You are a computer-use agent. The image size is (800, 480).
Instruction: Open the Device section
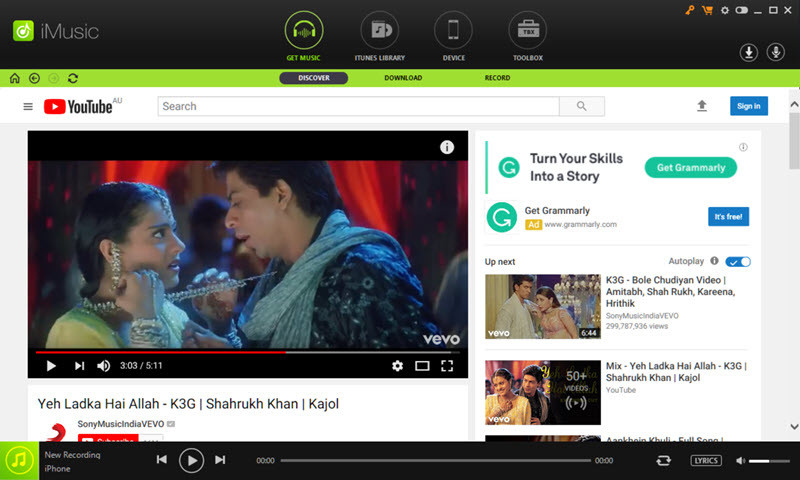(x=453, y=36)
